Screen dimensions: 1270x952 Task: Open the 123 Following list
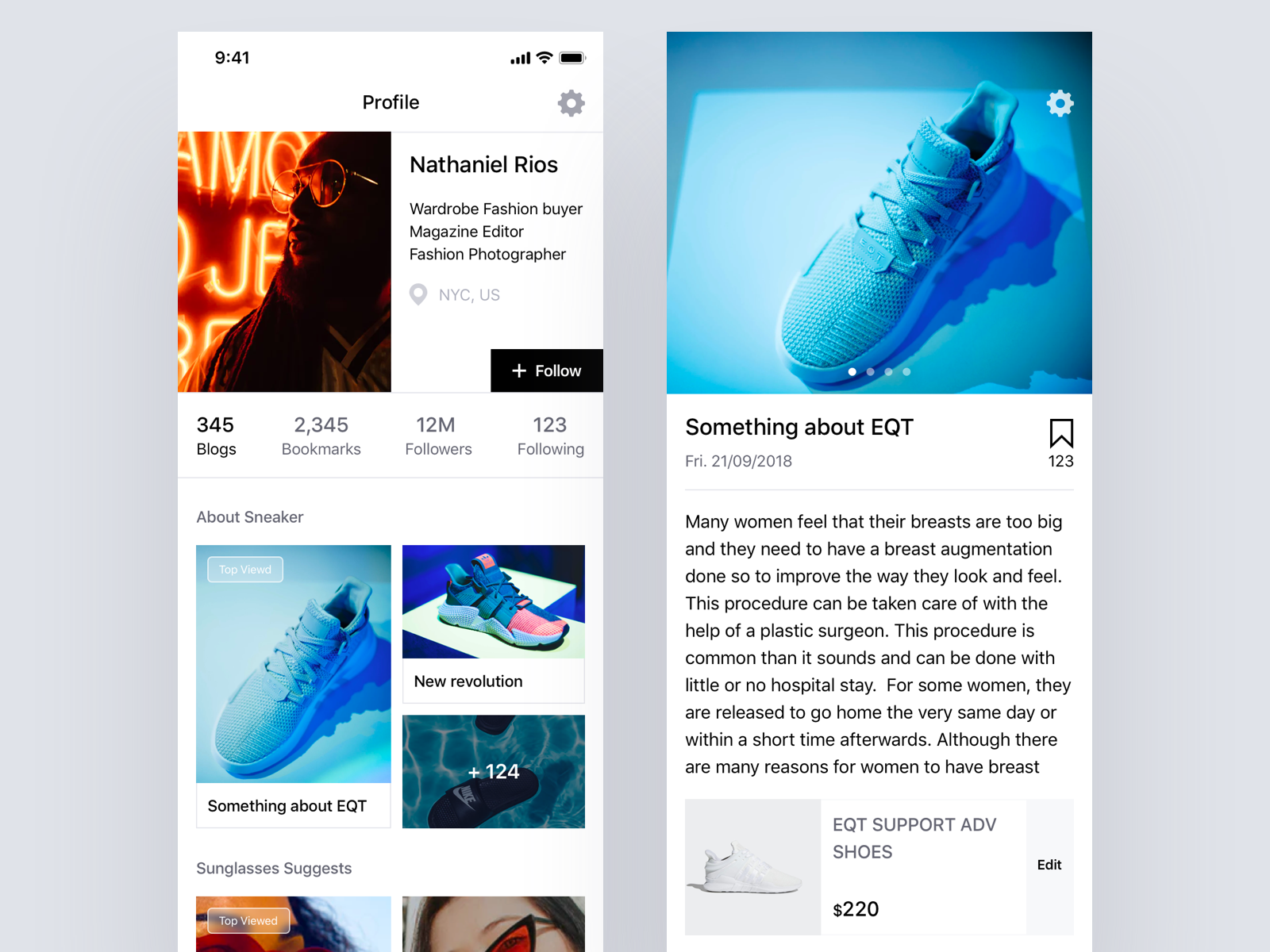tap(551, 436)
